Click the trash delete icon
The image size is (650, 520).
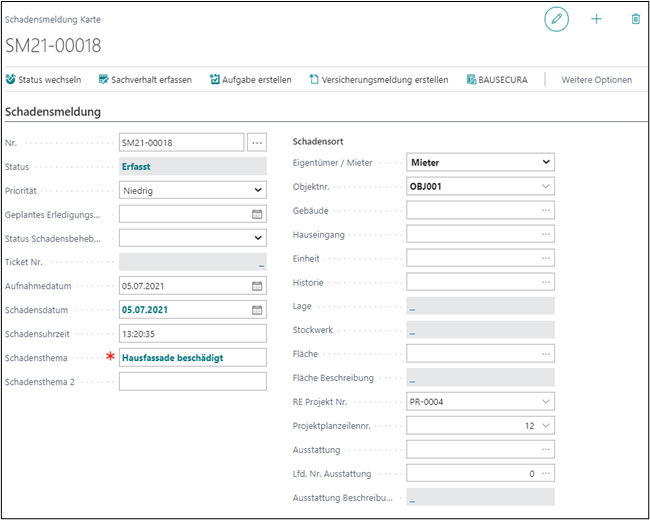(x=635, y=19)
